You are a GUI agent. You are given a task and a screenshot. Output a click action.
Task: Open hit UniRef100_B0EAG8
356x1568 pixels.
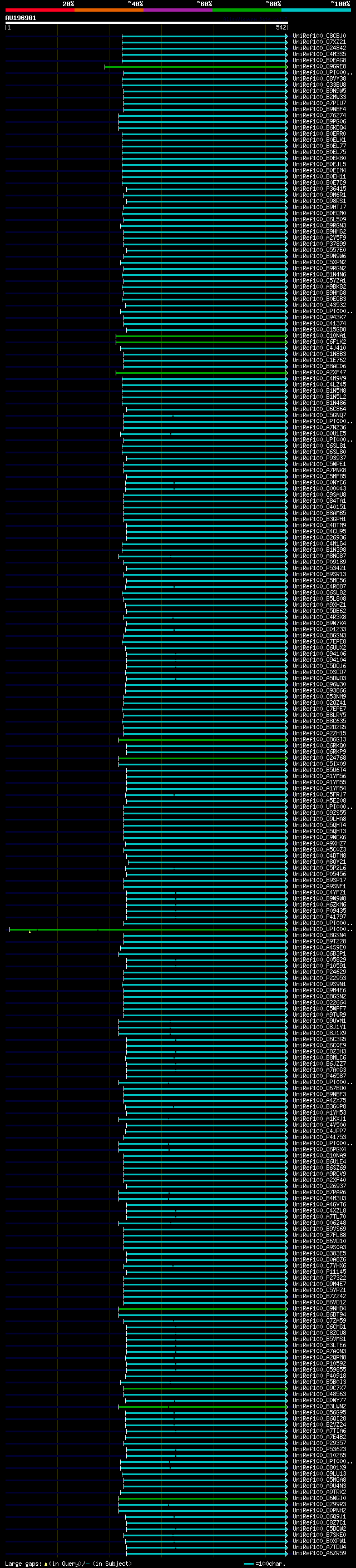(319, 61)
